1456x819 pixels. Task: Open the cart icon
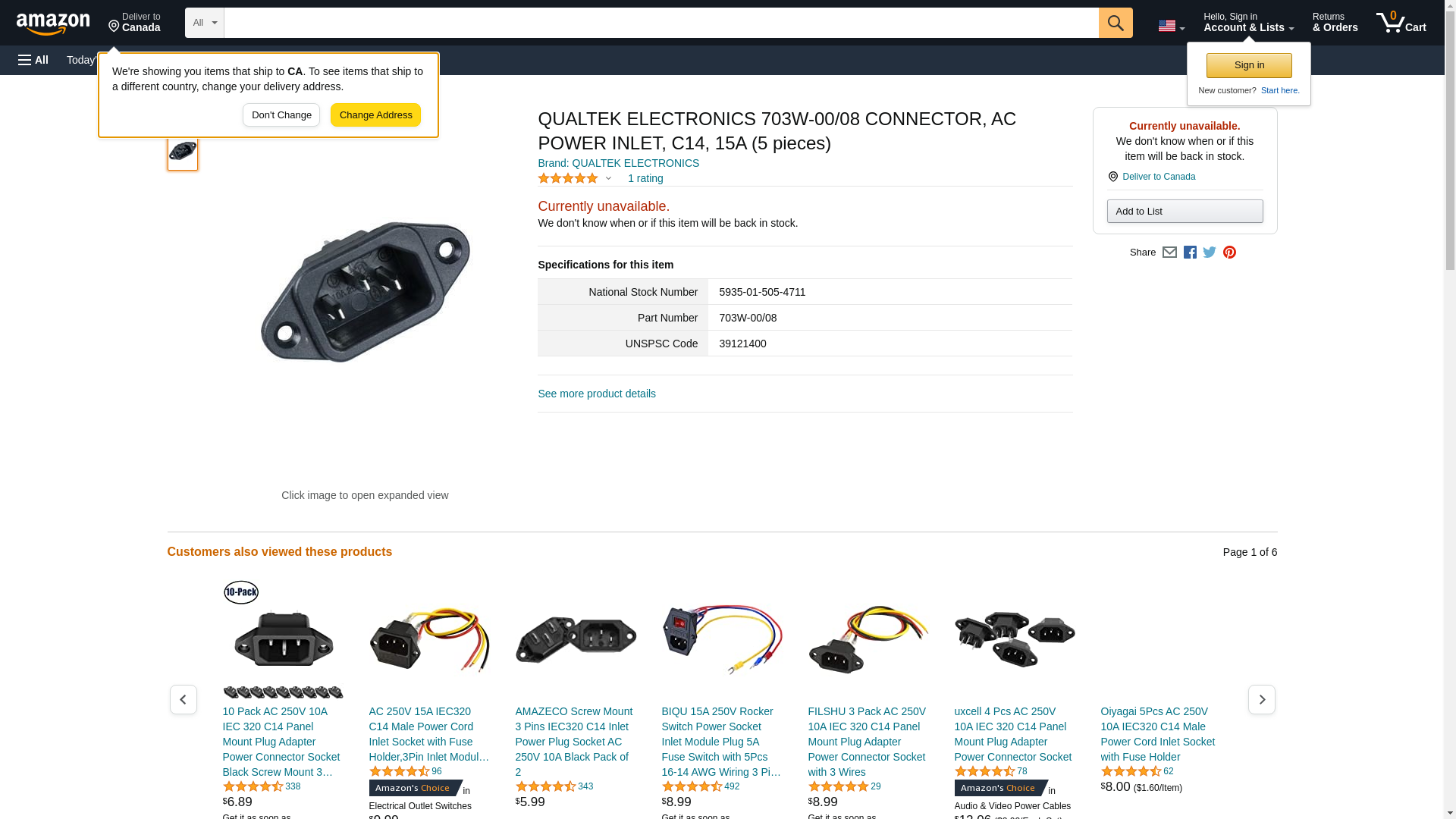point(1401,23)
